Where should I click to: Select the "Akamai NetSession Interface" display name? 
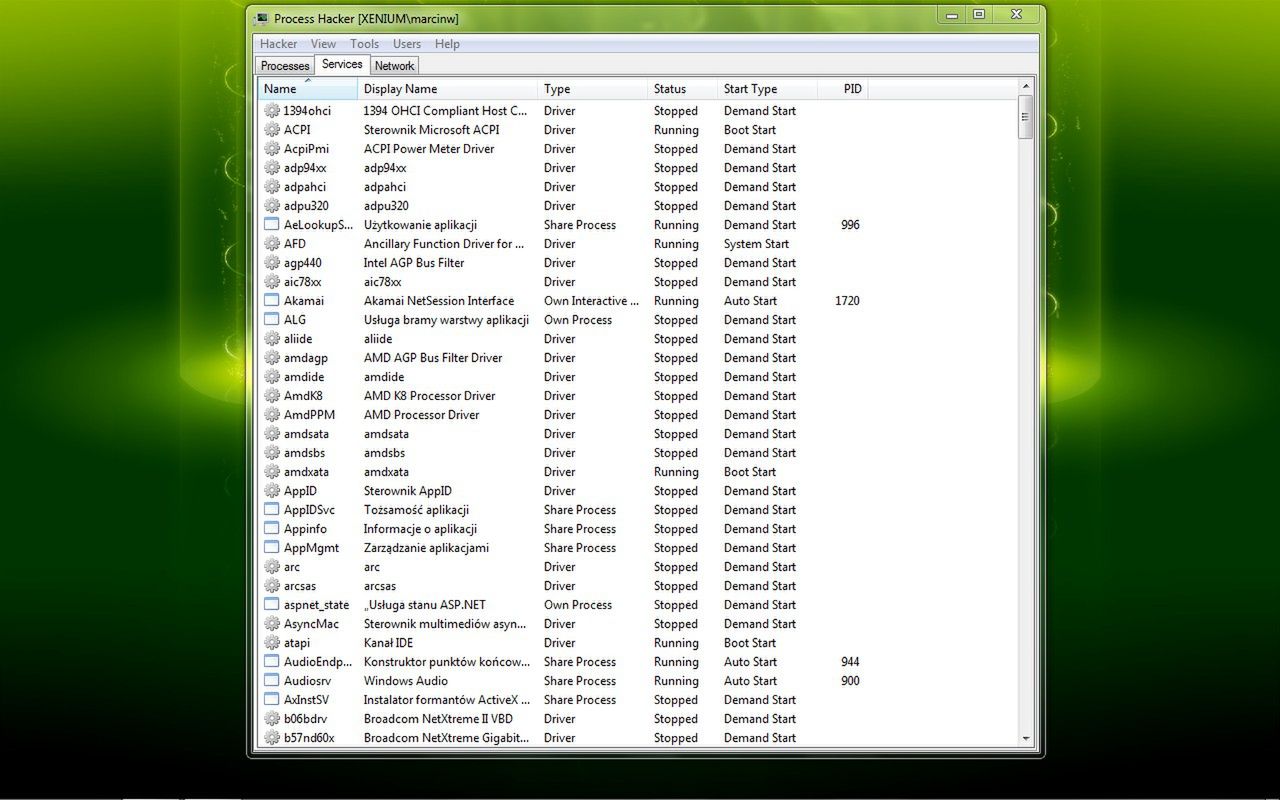(438, 301)
